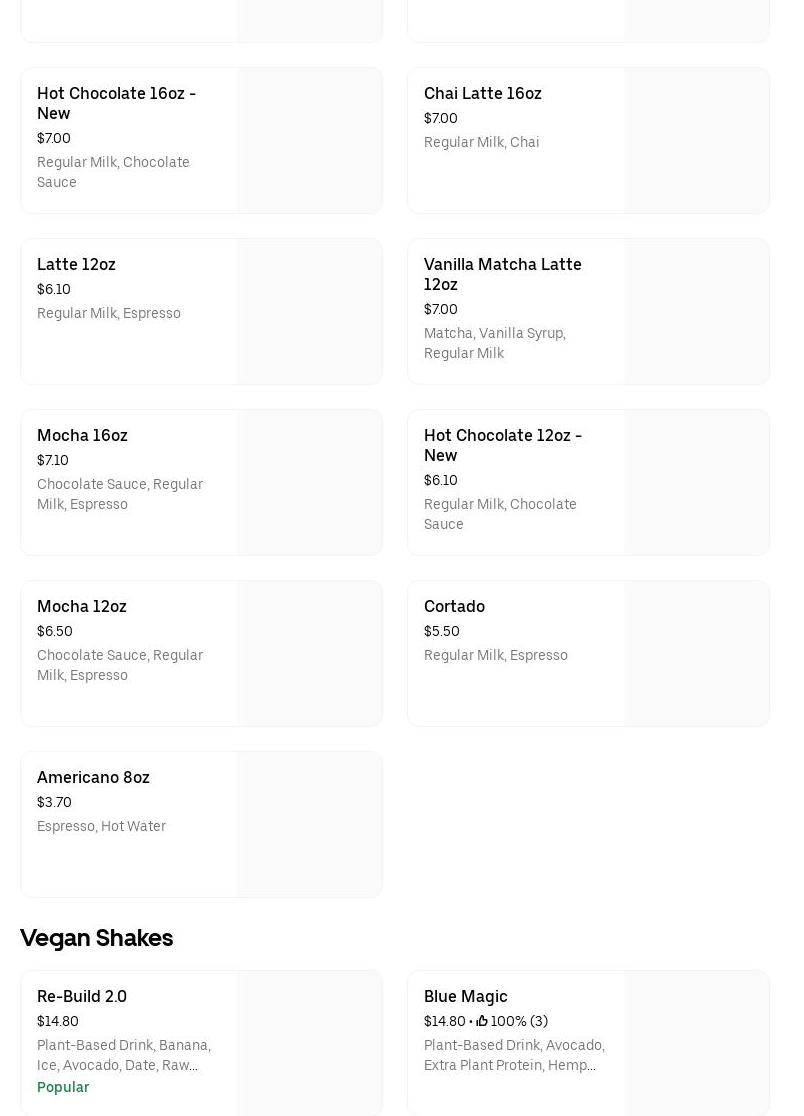Screen dimensions: 804x1116
Task: Open the Hot Chocolate 16oz - New item
Action: pyautogui.click(x=117, y=103)
